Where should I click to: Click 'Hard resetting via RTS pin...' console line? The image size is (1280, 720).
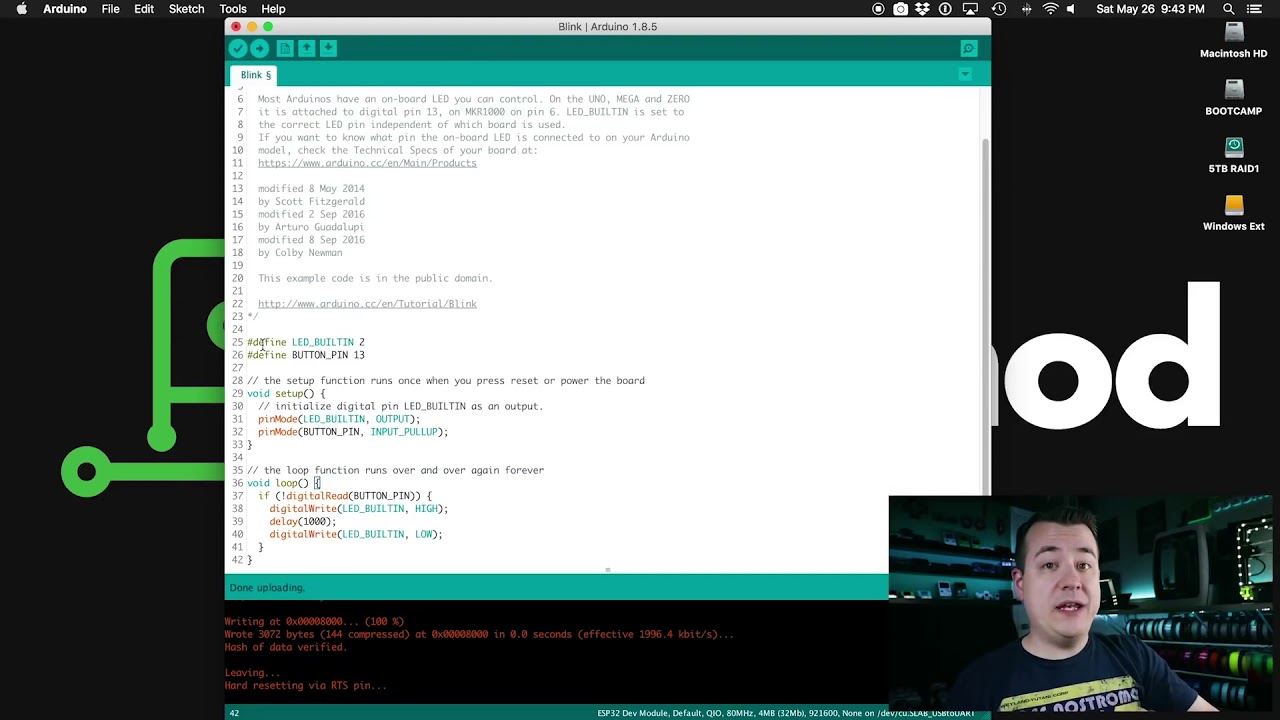[305, 686]
